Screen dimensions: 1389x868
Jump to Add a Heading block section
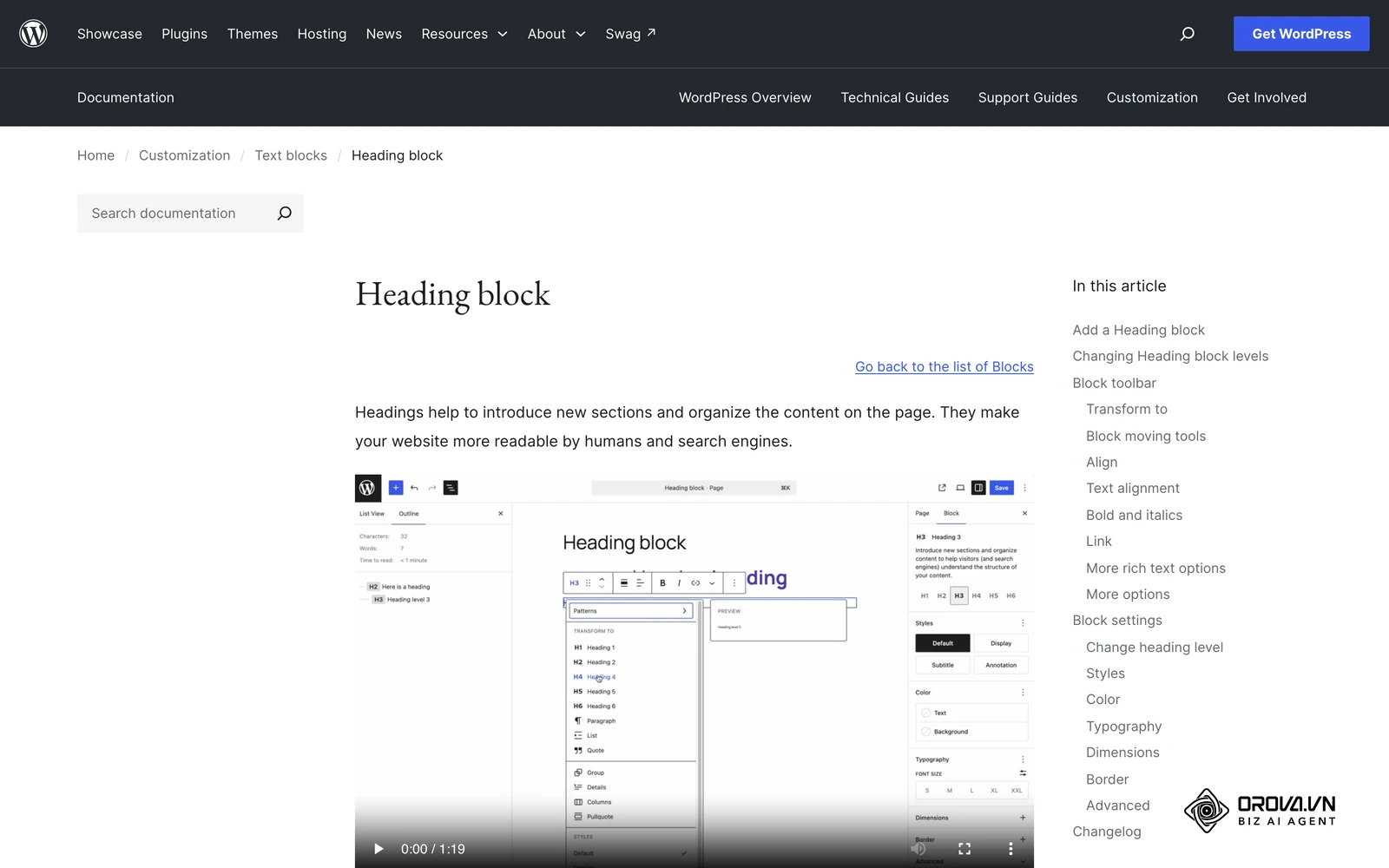point(1138,330)
